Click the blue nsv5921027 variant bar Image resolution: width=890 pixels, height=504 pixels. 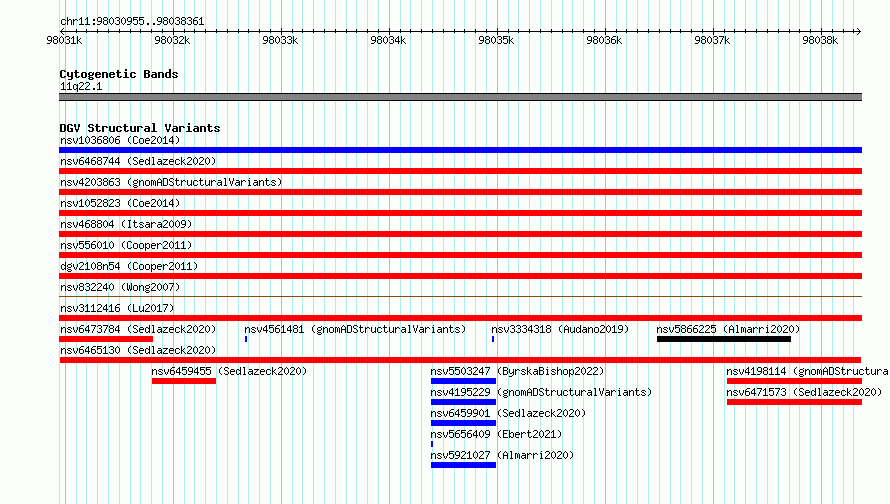pos(463,465)
